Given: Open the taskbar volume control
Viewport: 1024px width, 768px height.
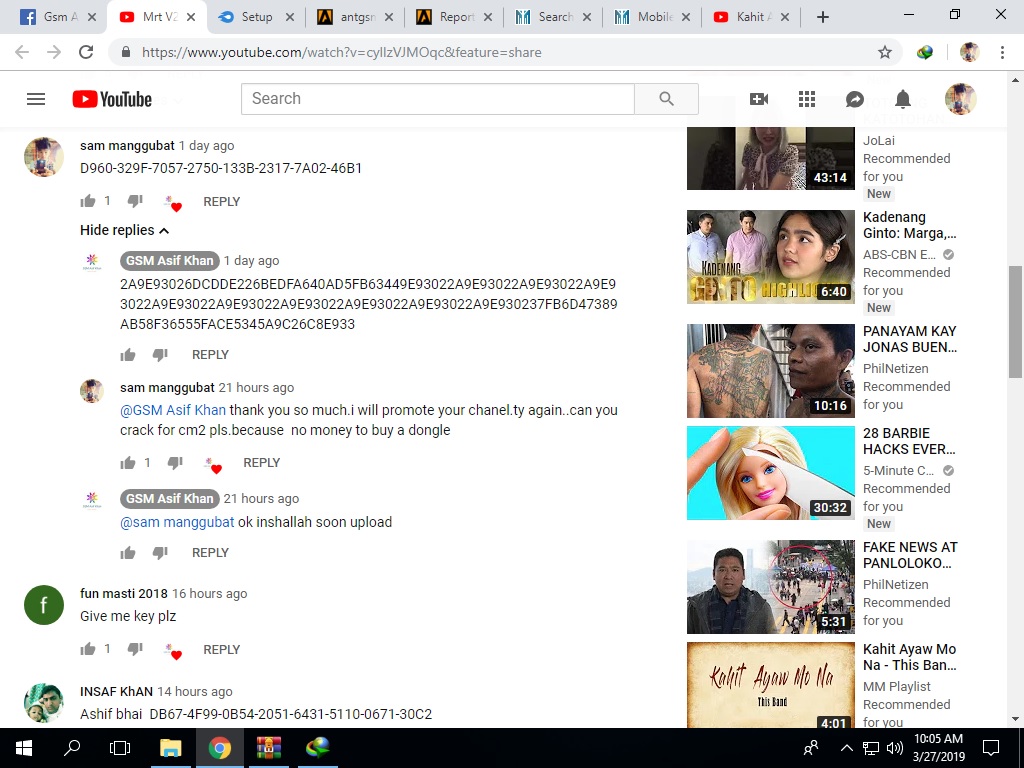Looking at the screenshot, I should pyautogui.click(x=895, y=748).
